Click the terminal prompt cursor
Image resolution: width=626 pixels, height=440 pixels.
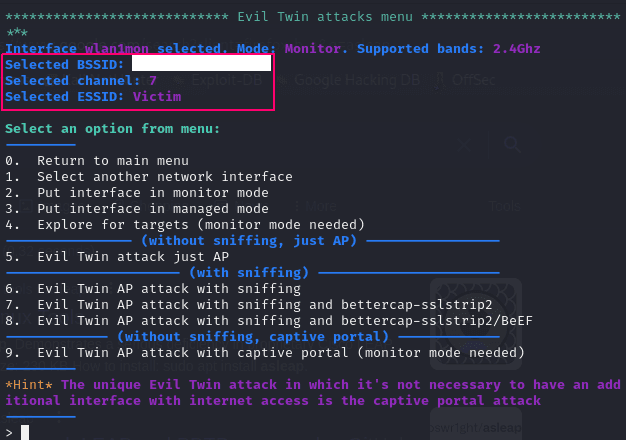(25, 432)
